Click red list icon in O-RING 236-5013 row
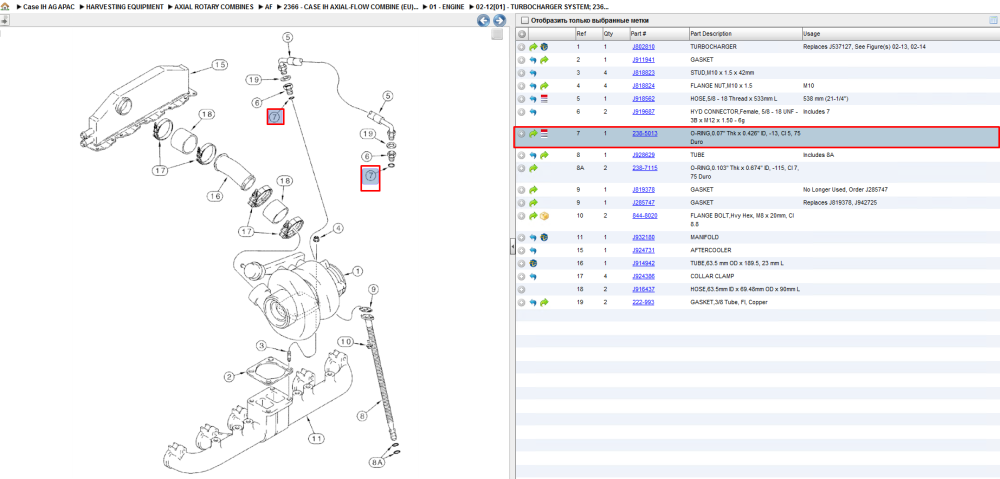Image resolution: width=1000 pixels, height=479 pixels. [x=544, y=133]
